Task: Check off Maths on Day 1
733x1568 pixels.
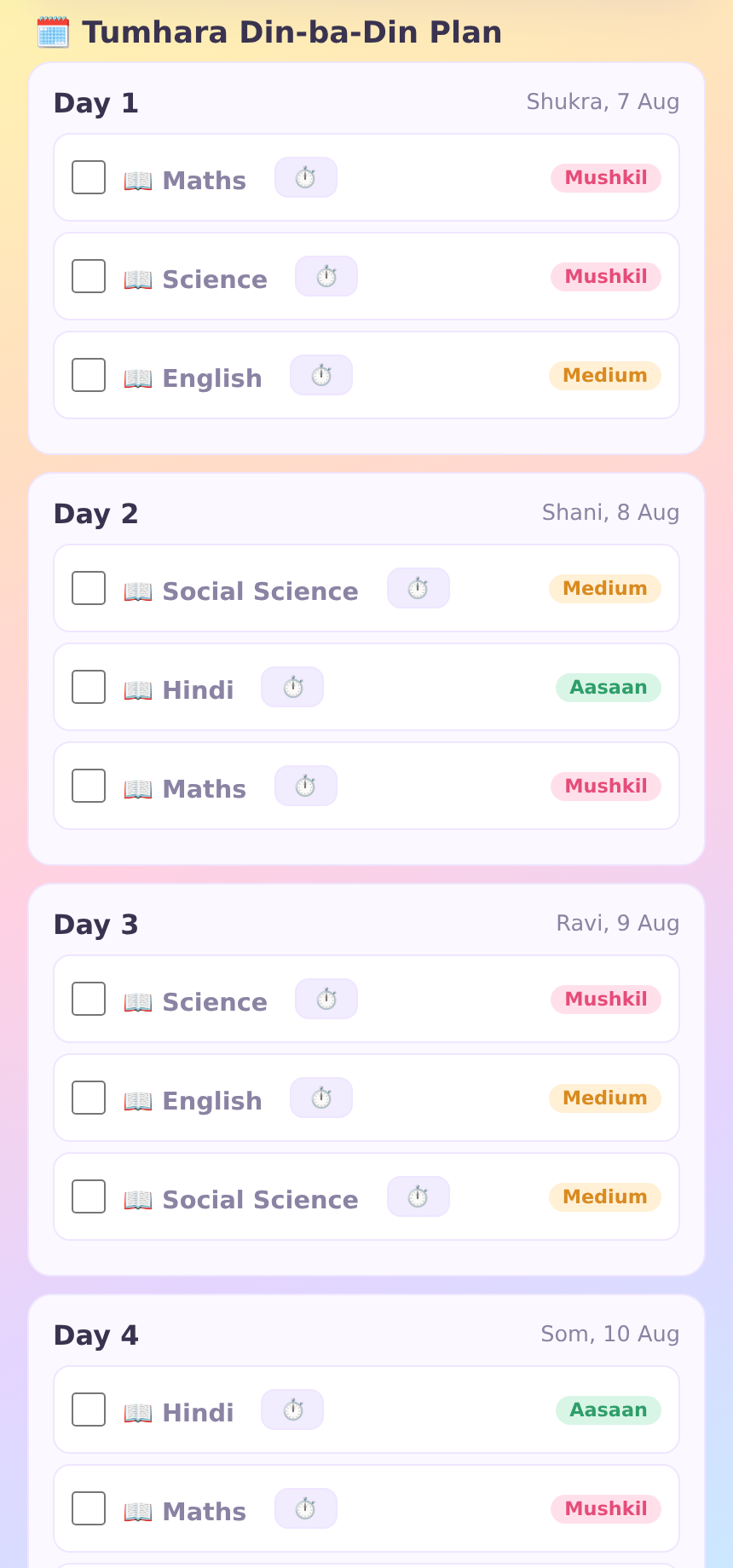Action: pyautogui.click(x=89, y=177)
